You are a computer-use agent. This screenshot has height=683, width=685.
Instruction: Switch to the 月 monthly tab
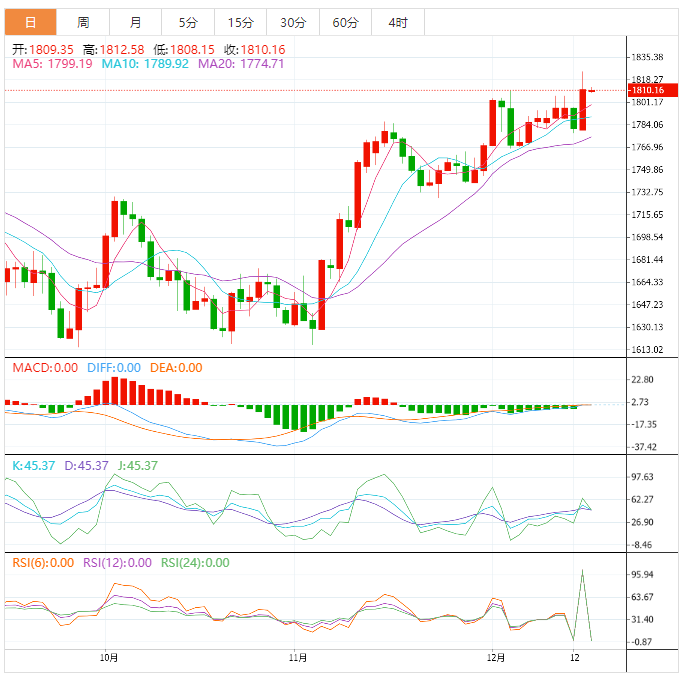click(135, 22)
